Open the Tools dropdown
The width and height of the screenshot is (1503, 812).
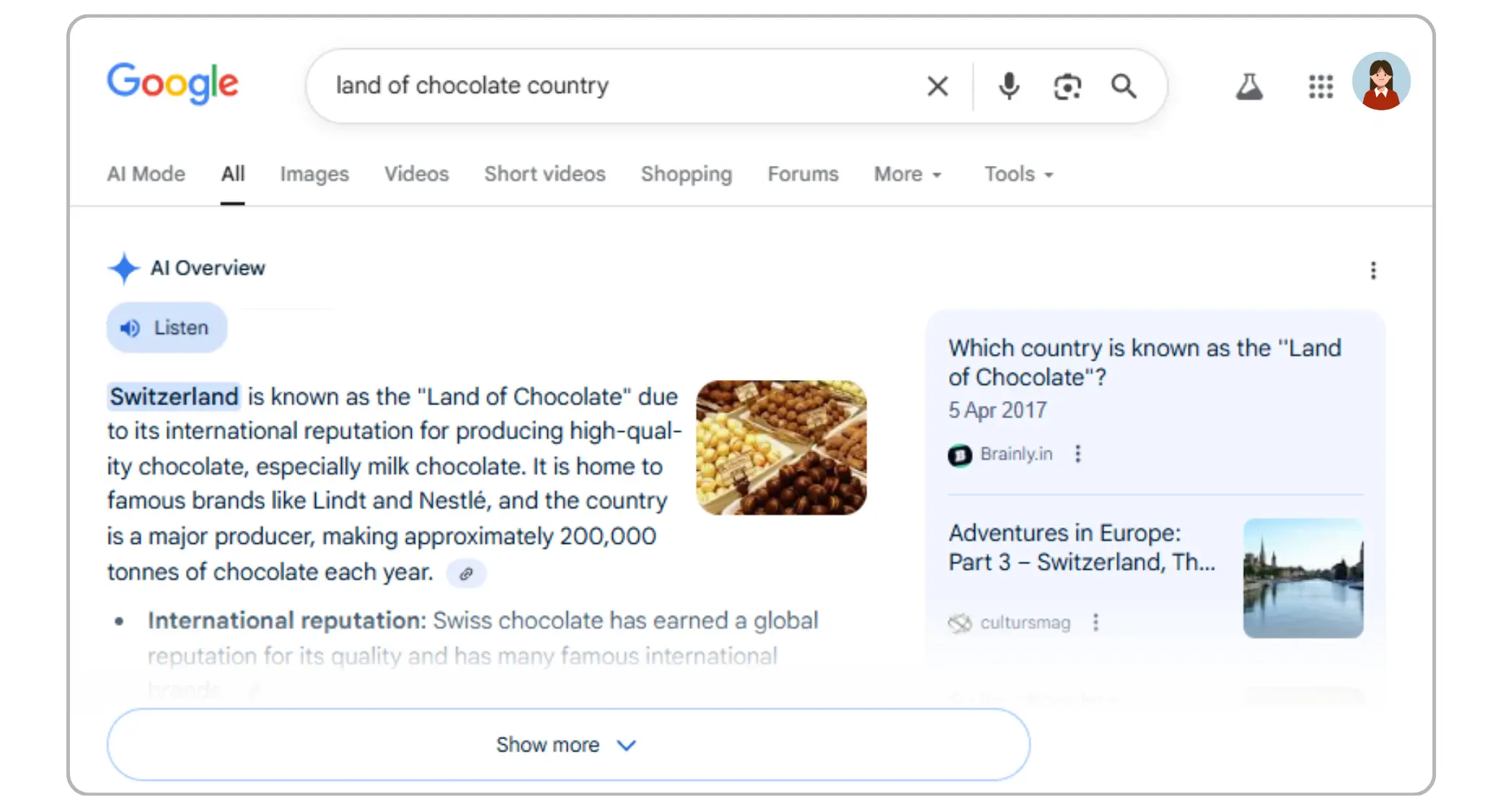coord(1018,174)
